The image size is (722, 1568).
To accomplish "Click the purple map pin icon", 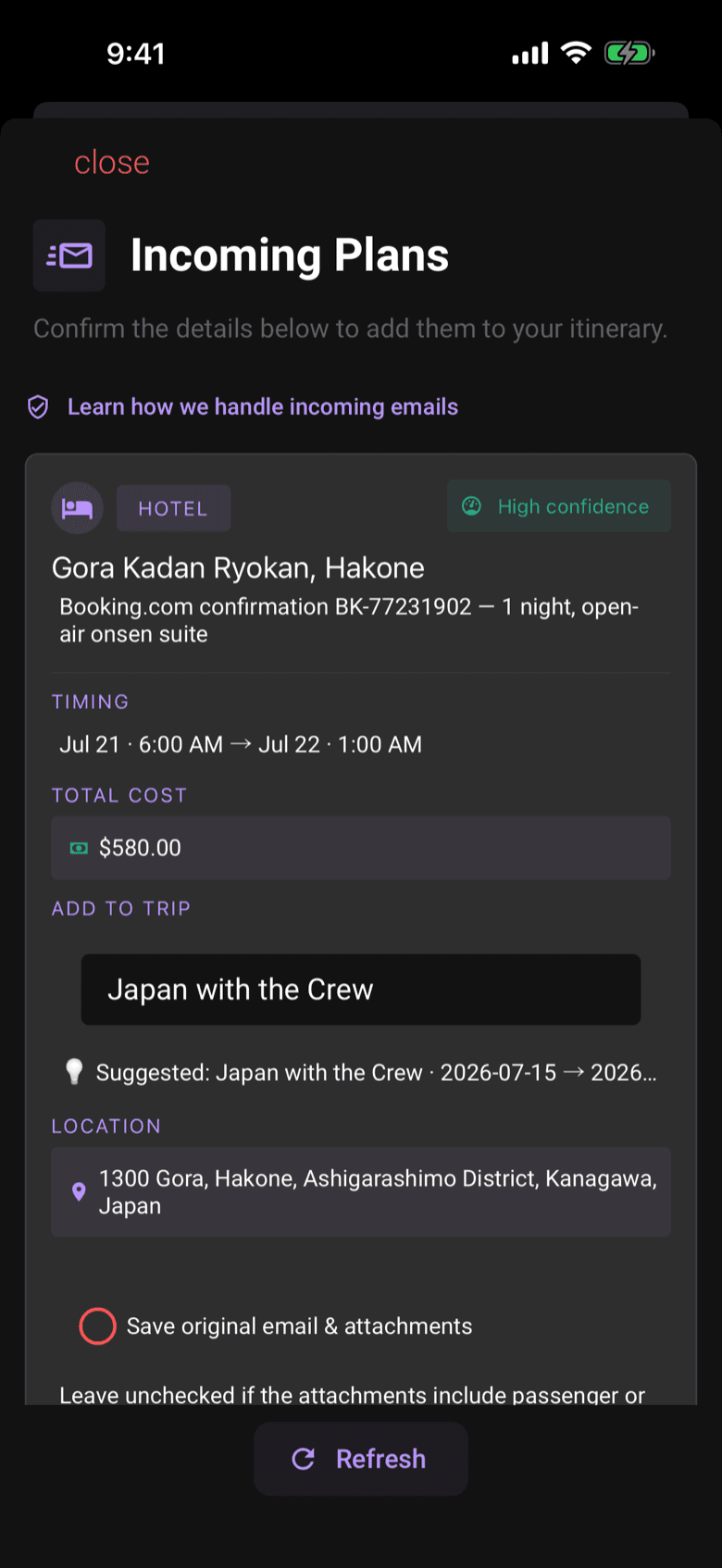I will (x=79, y=1192).
